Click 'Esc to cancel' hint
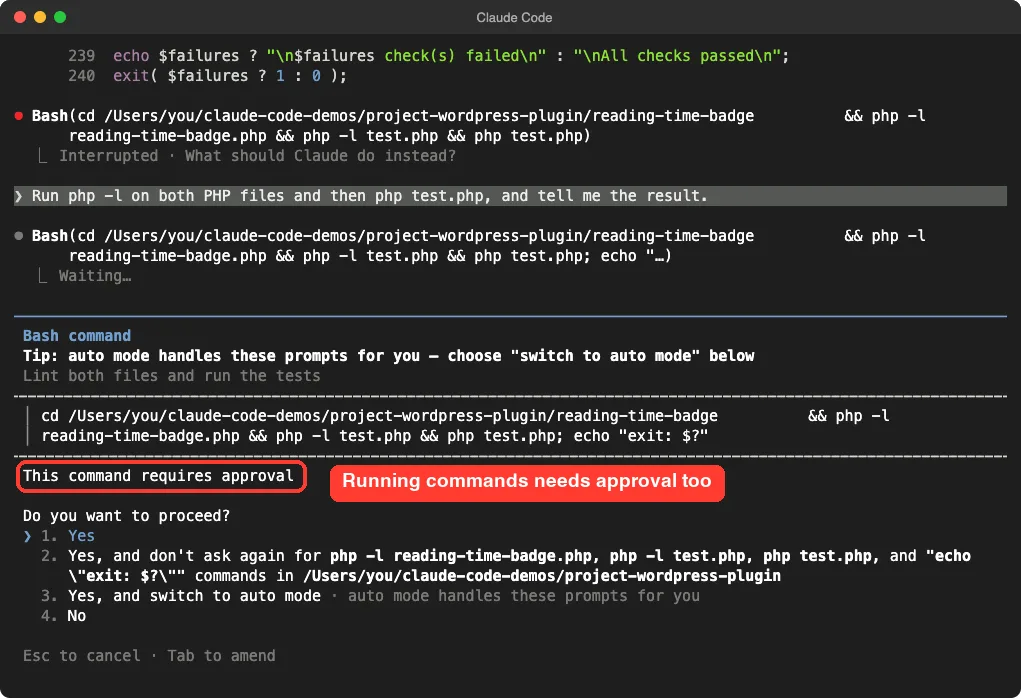The image size is (1021, 698). pyautogui.click(x=81, y=656)
